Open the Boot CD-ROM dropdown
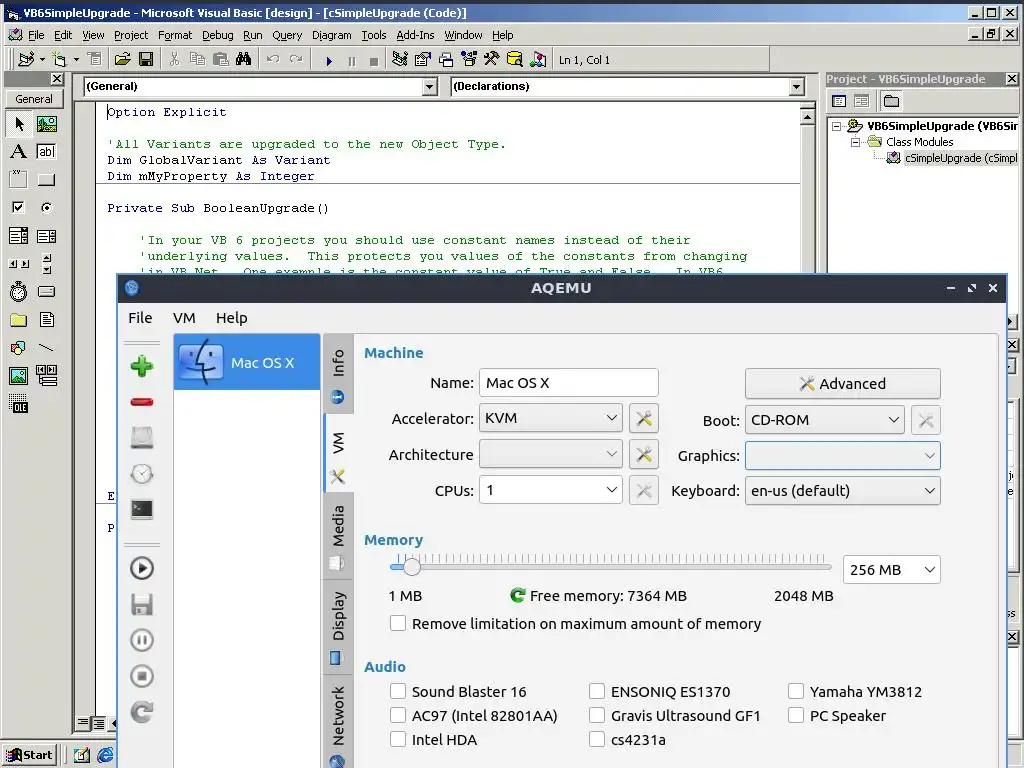 [x=824, y=420]
